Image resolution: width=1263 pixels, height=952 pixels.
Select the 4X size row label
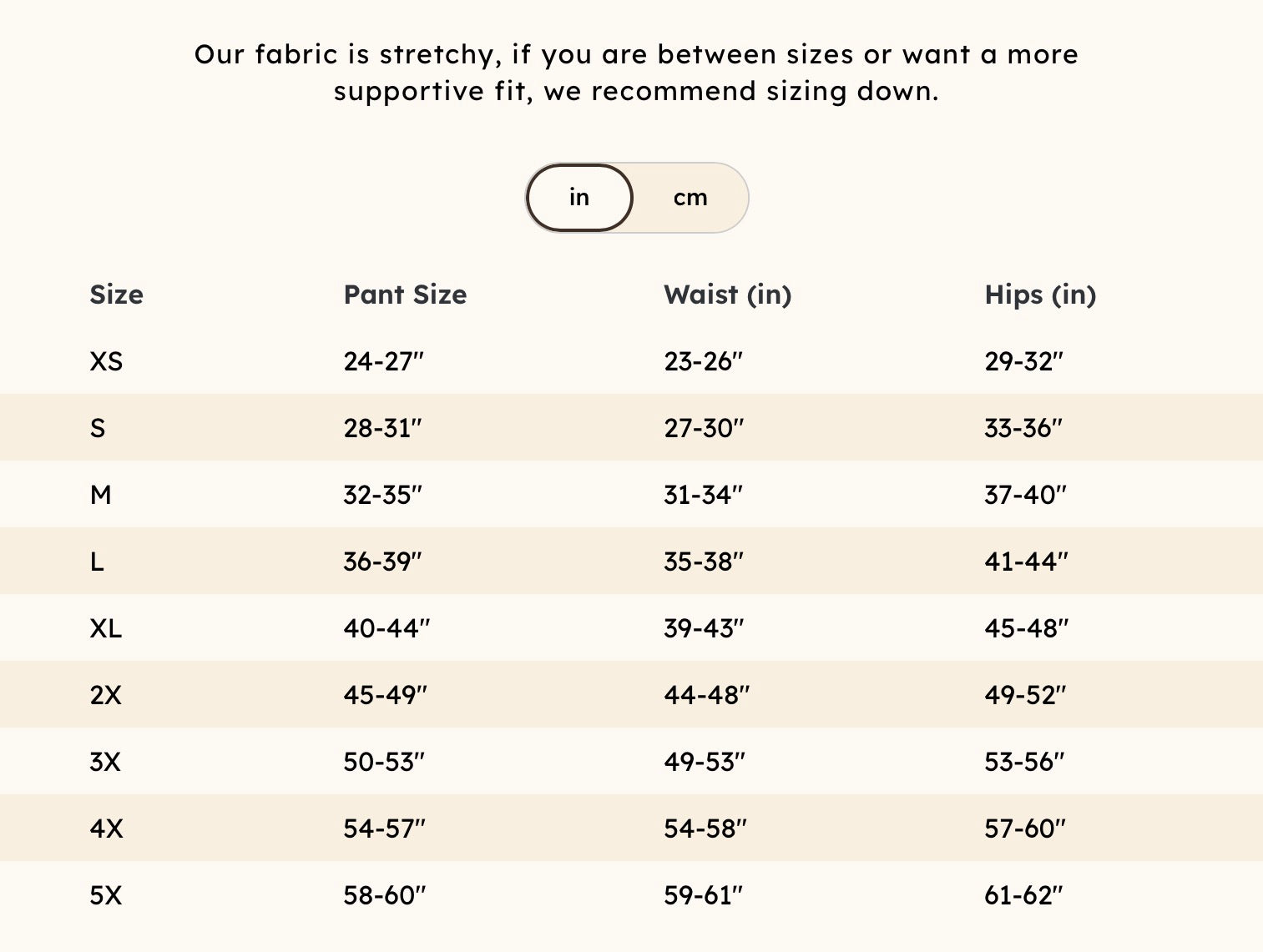pos(106,829)
